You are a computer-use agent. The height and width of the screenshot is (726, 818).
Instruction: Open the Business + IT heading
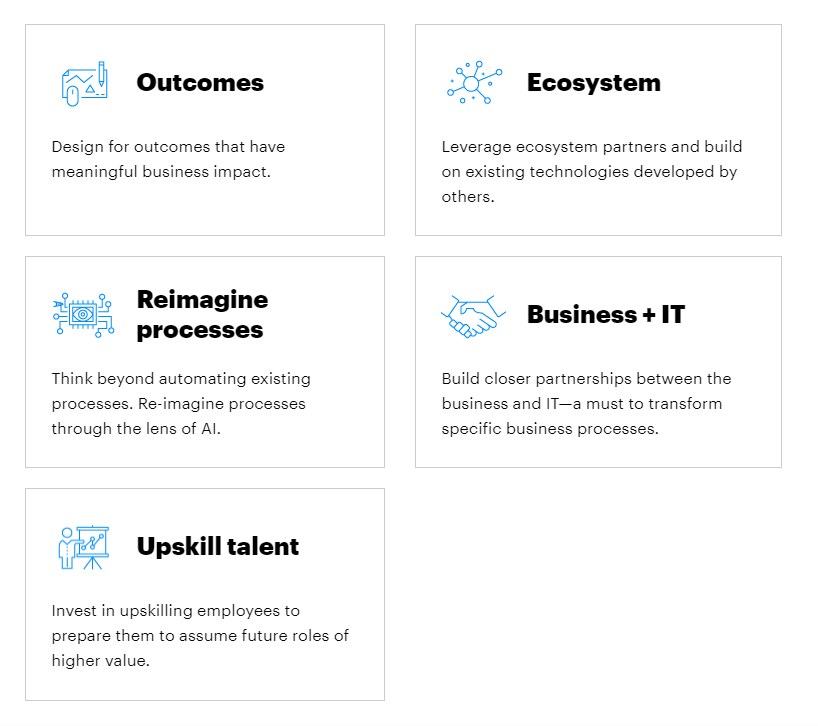[606, 314]
